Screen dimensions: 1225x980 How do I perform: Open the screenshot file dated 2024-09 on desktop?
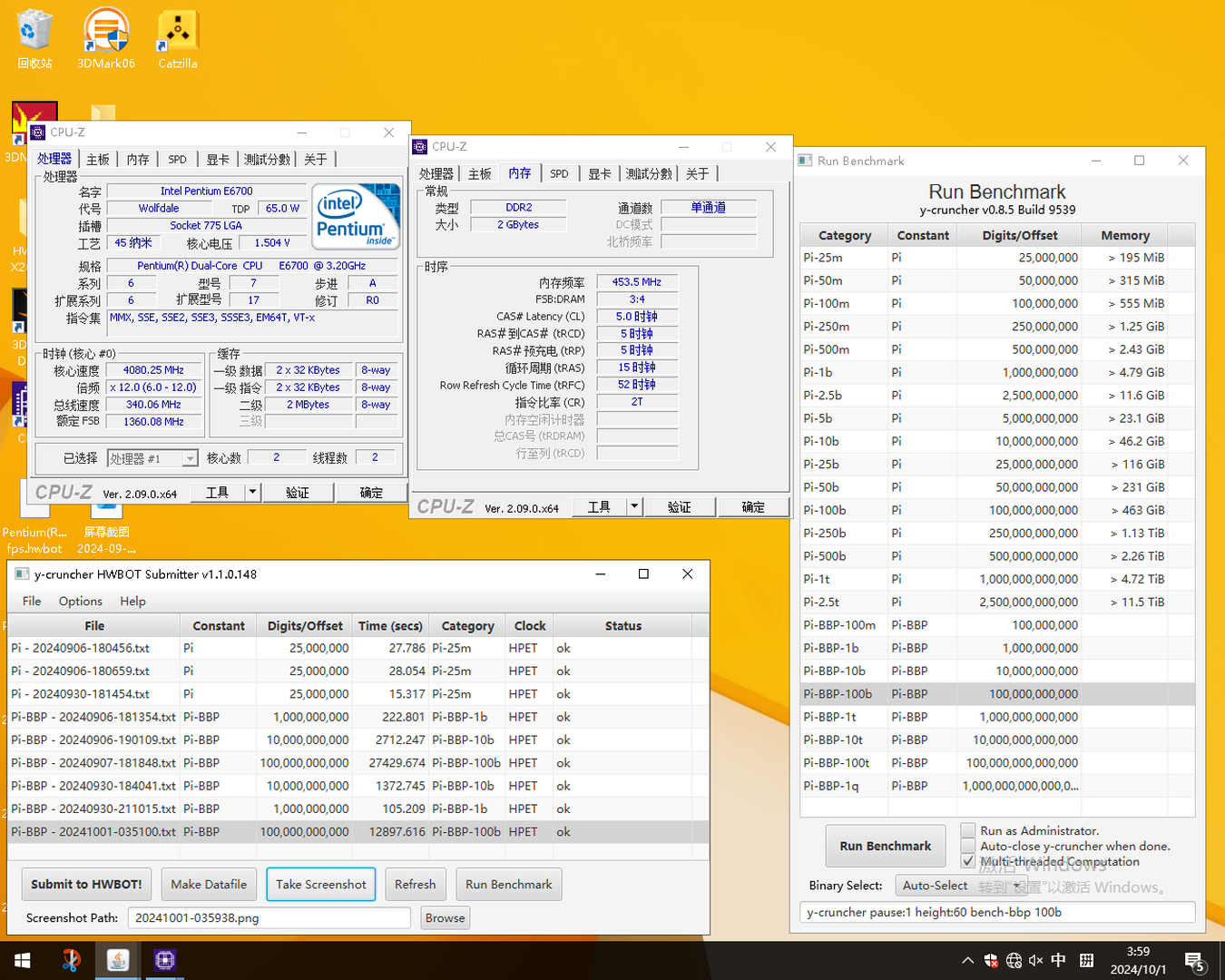click(106, 517)
